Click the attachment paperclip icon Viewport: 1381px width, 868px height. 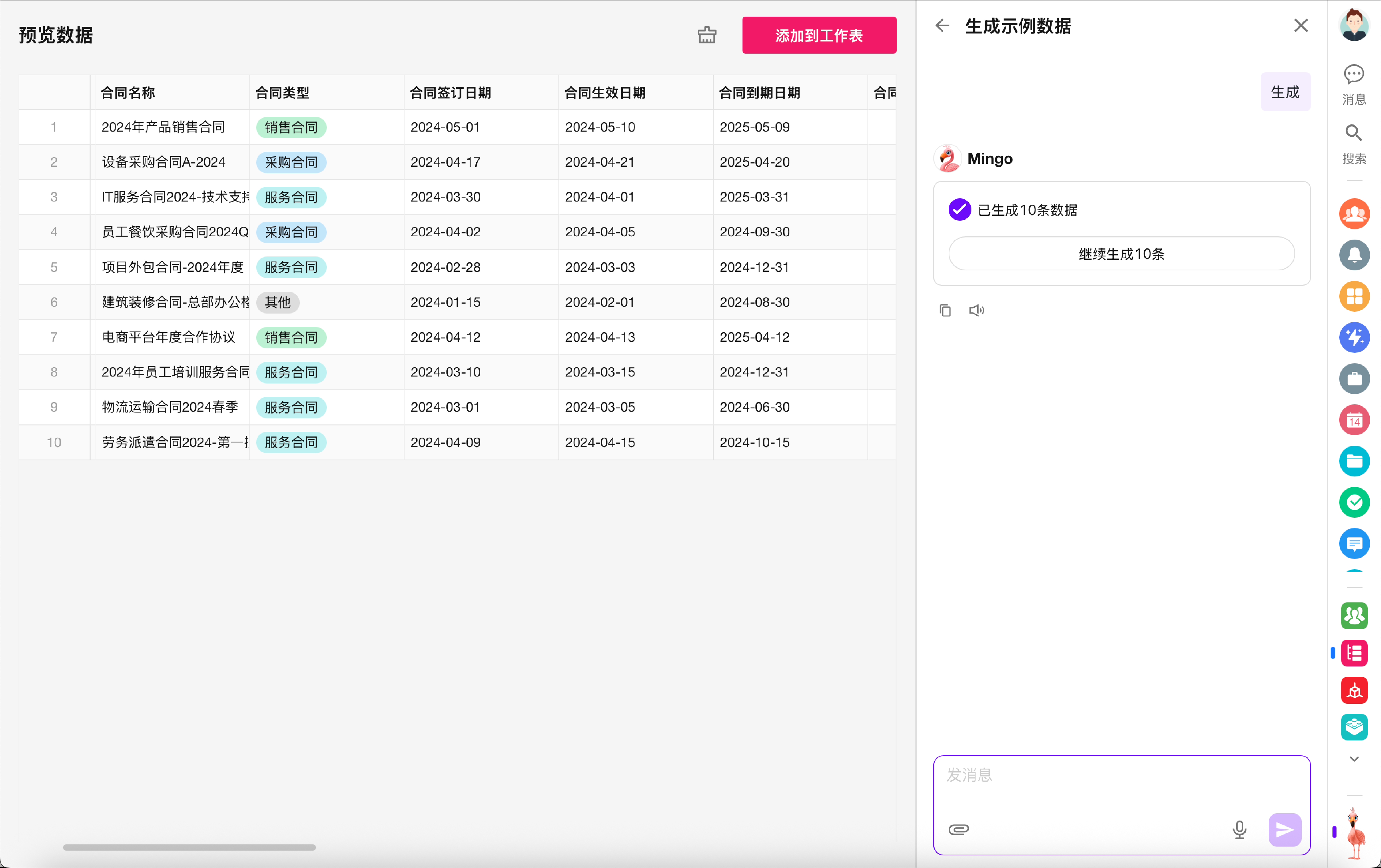point(958,829)
